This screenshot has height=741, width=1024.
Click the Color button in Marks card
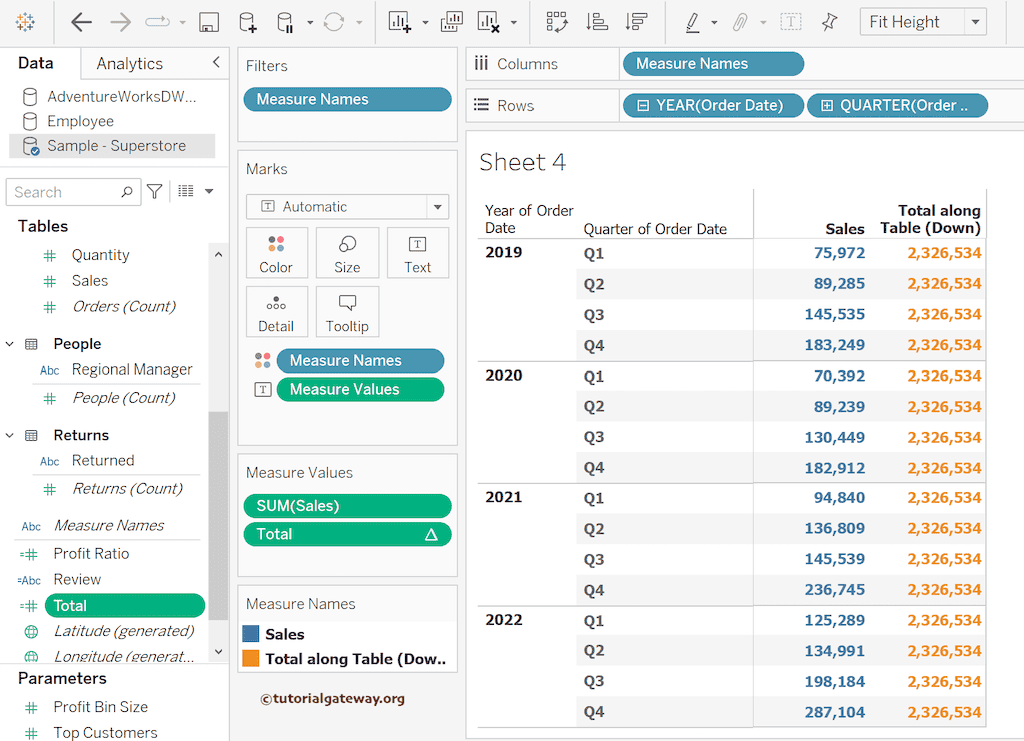click(276, 253)
